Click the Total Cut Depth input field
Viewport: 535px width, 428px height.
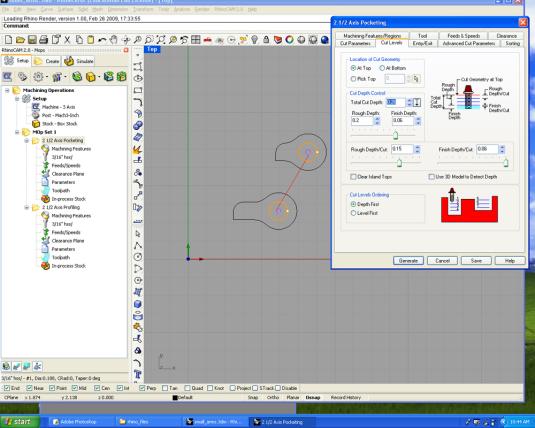click(x=396, y=102)
